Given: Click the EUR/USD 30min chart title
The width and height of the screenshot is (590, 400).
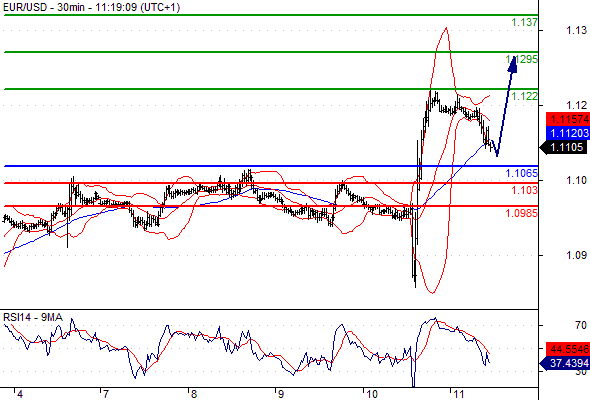Looking at the screenshot, I should (x=91, y=7).
